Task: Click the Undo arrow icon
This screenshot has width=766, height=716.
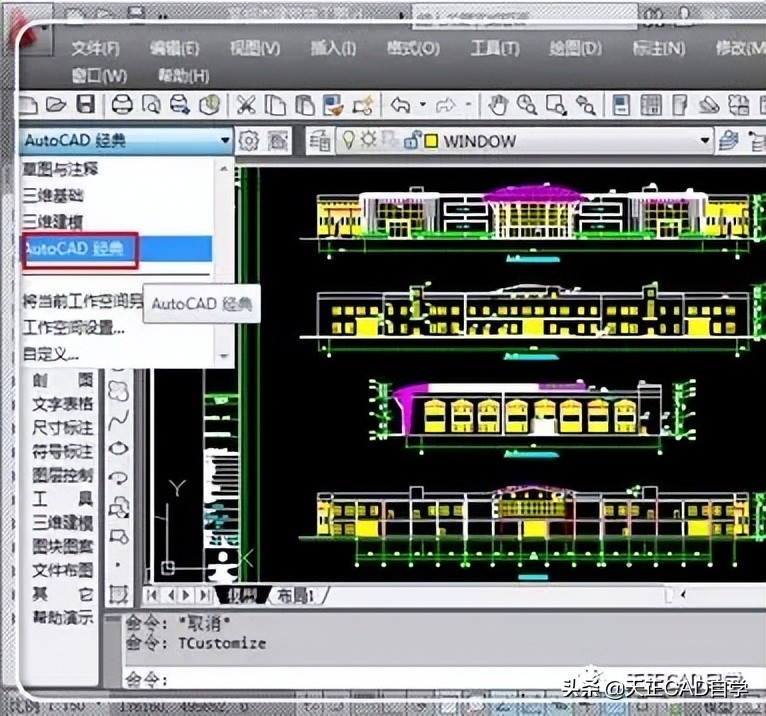Action: 401,105
